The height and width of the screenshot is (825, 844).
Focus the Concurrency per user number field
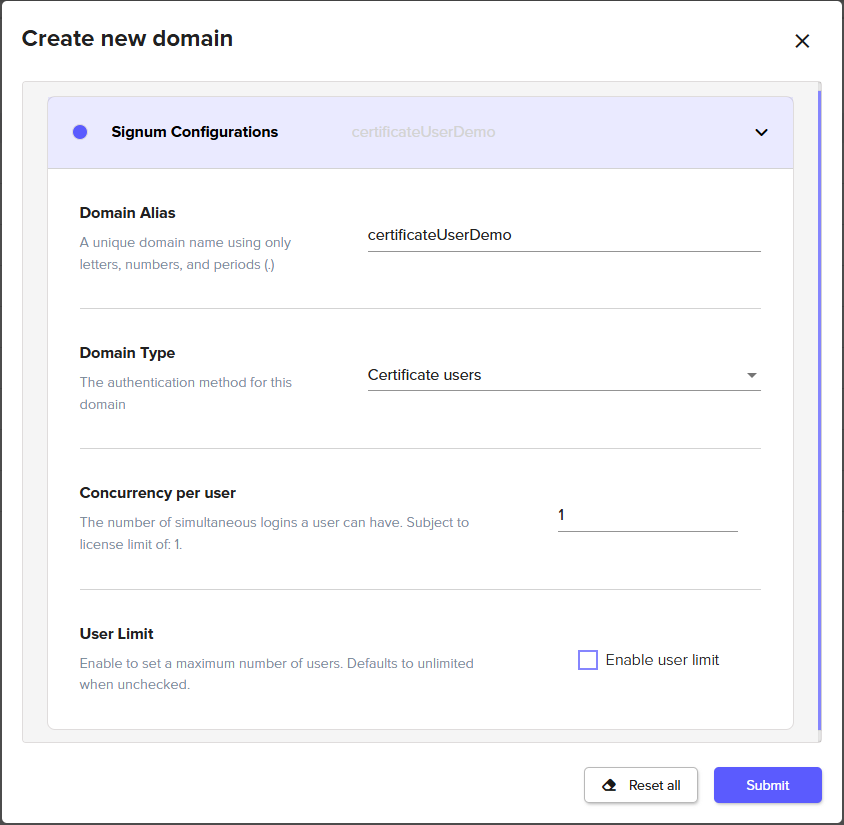[x=646, y=515]
